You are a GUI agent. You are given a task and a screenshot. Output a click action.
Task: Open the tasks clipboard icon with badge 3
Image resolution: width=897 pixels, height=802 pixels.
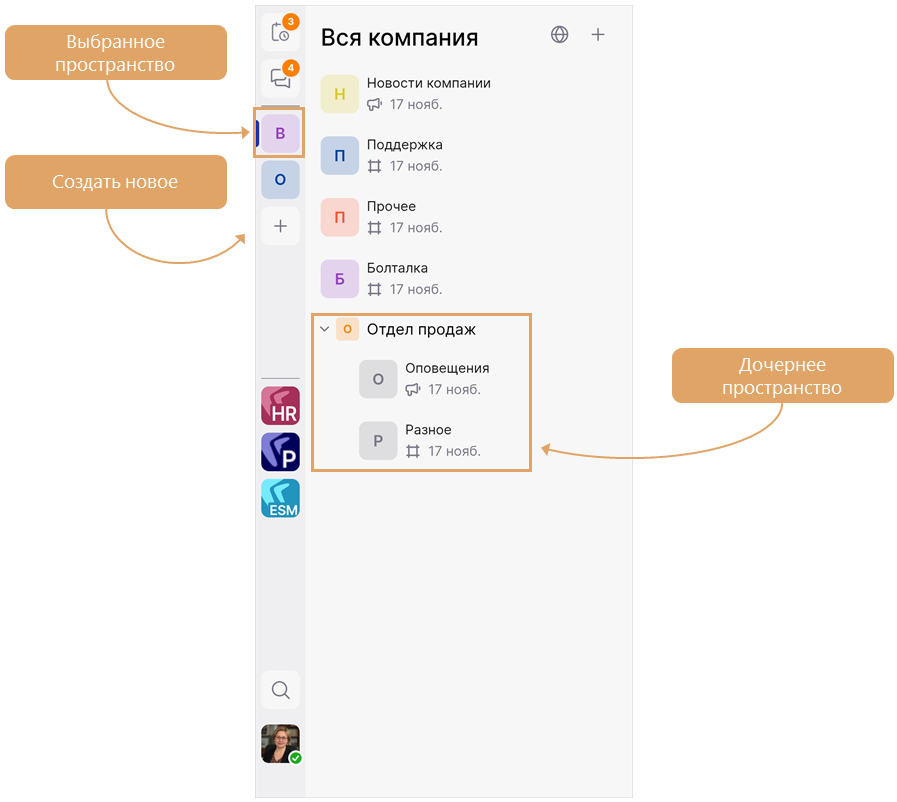click(280, 32)
